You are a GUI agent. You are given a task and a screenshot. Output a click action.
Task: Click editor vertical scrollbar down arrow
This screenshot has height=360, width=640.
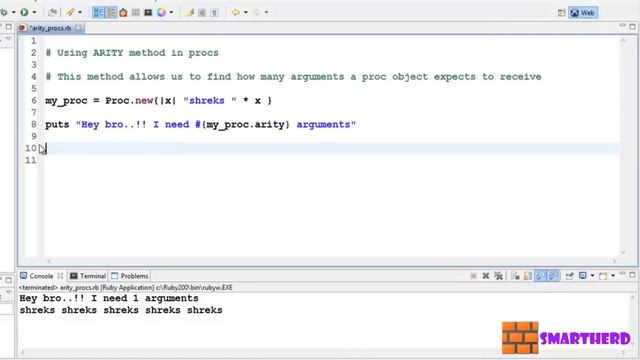click(x=623, y=253)
